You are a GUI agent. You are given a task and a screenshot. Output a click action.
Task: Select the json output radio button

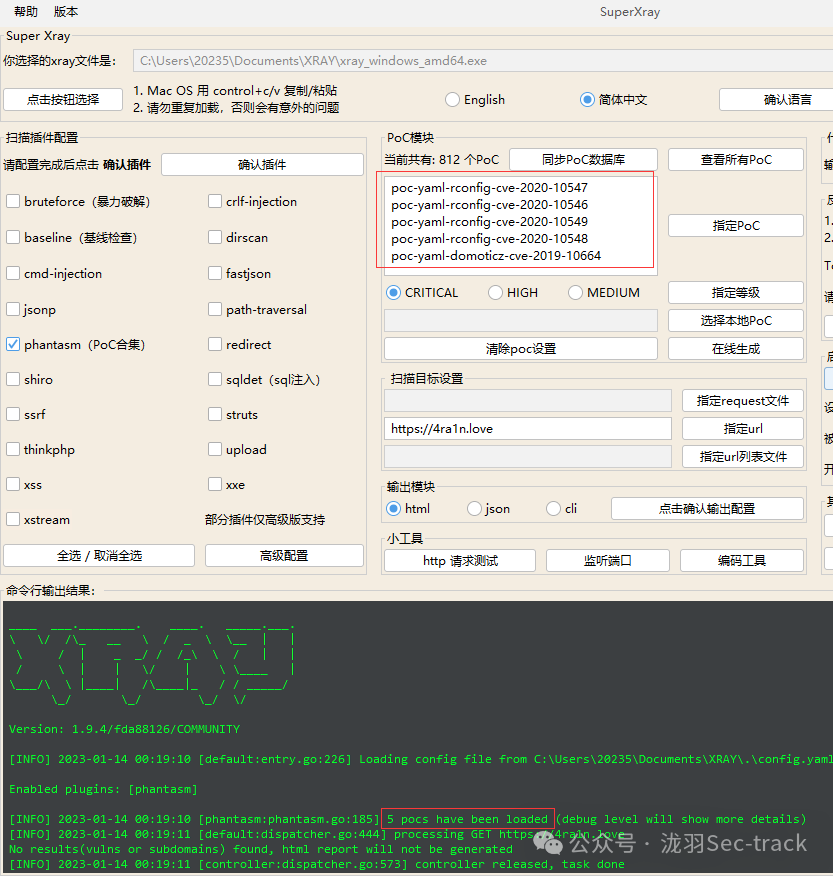pos(474,508)
